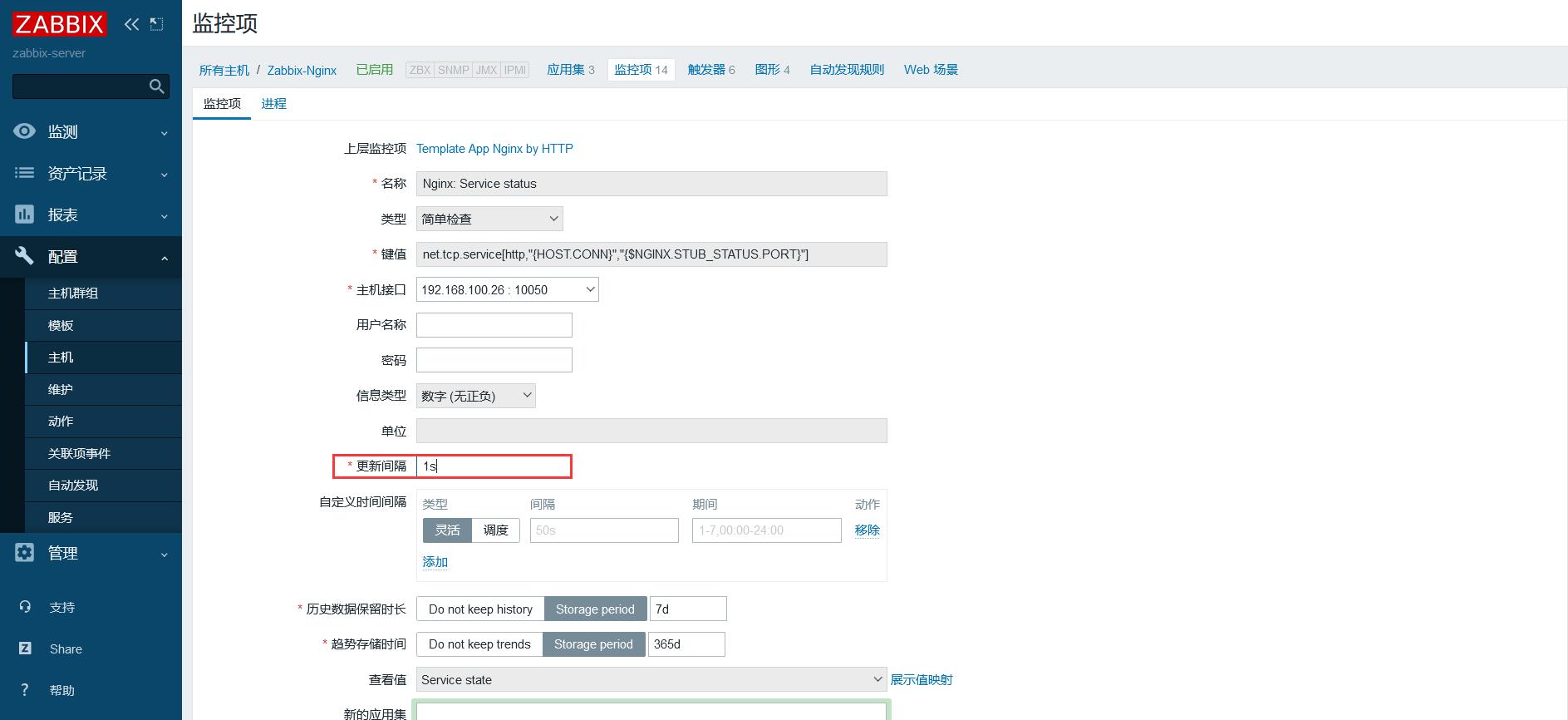The height and width of the screenshot is (720, 1568).
Task: Choose history Storage period option
Action: [595, 609]
